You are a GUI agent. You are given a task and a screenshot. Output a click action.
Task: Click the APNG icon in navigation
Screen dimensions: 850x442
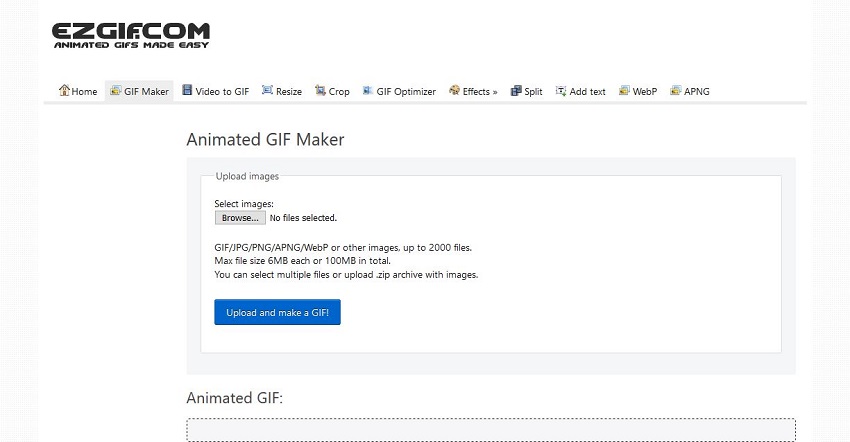point(676,91)
